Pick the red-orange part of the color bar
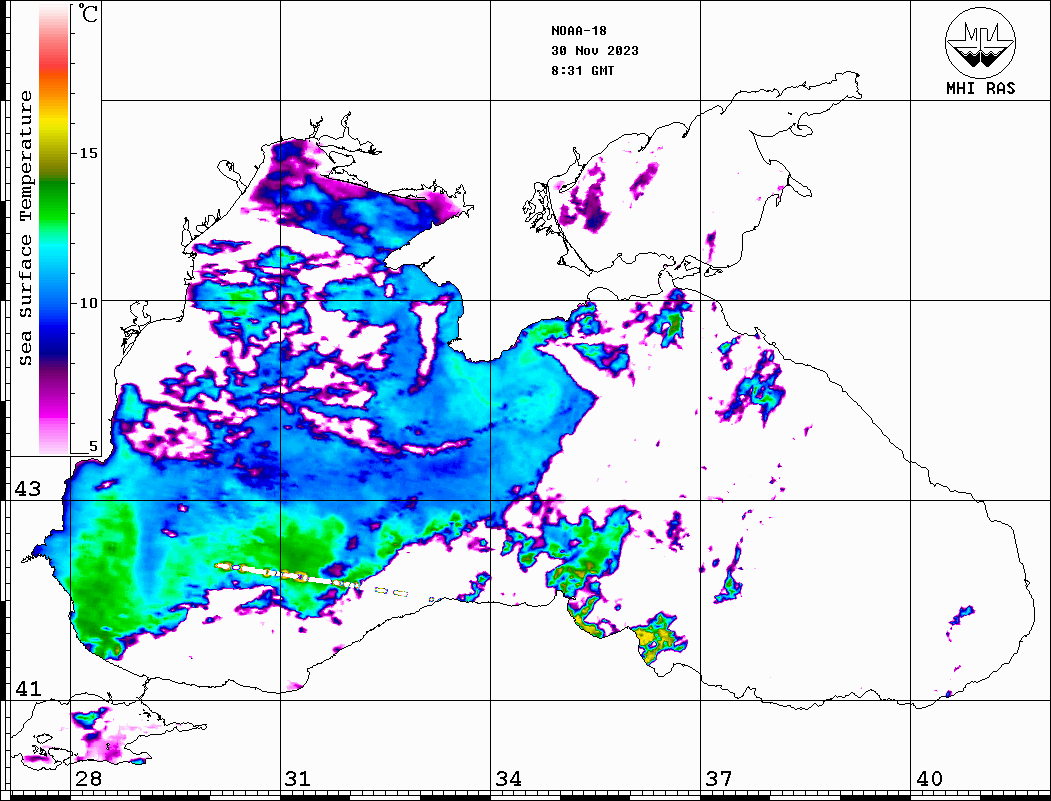Screen dimensions: 1051x801 pos(54,74)
